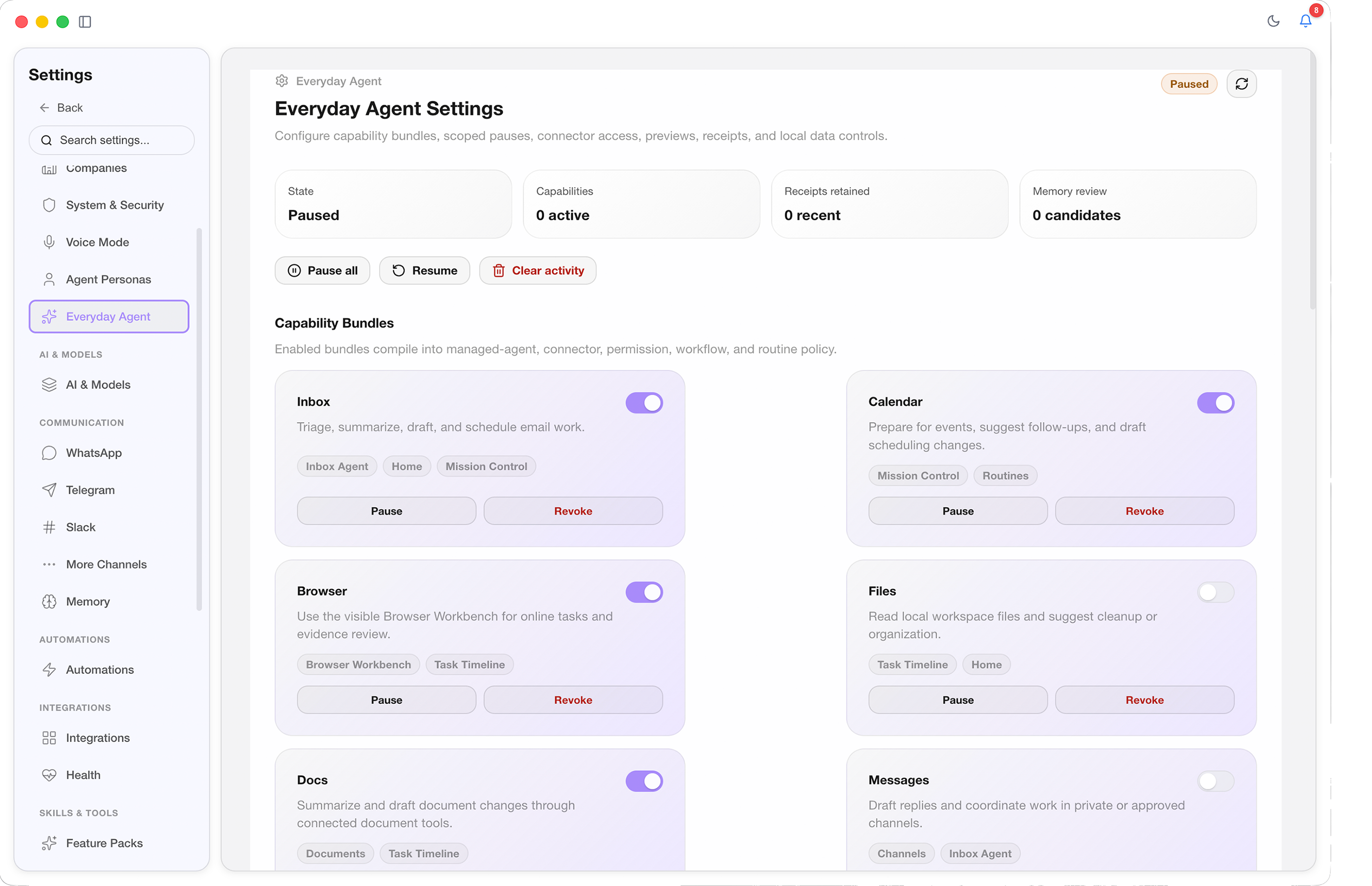The height and width of the screenshot is (886, 1372).
Task: Click the Capabilities 0 active card
Action: (641, 204)
